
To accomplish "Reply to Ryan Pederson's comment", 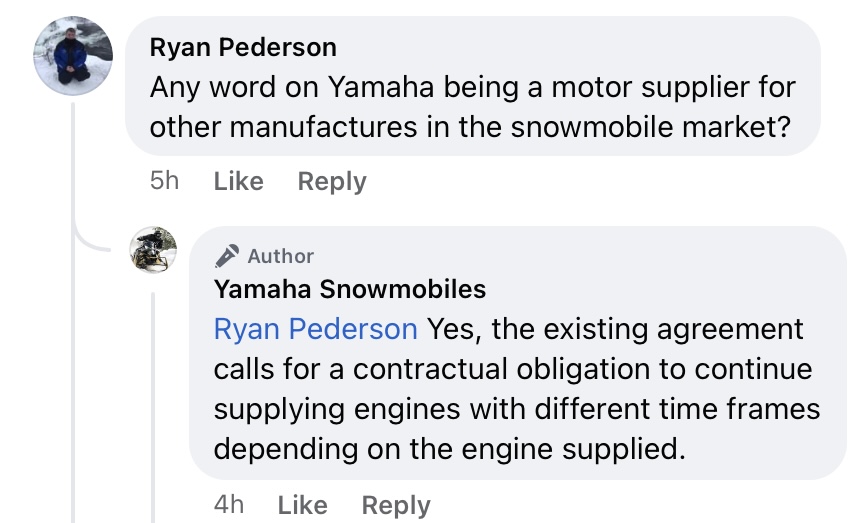I will pos(332,182).
